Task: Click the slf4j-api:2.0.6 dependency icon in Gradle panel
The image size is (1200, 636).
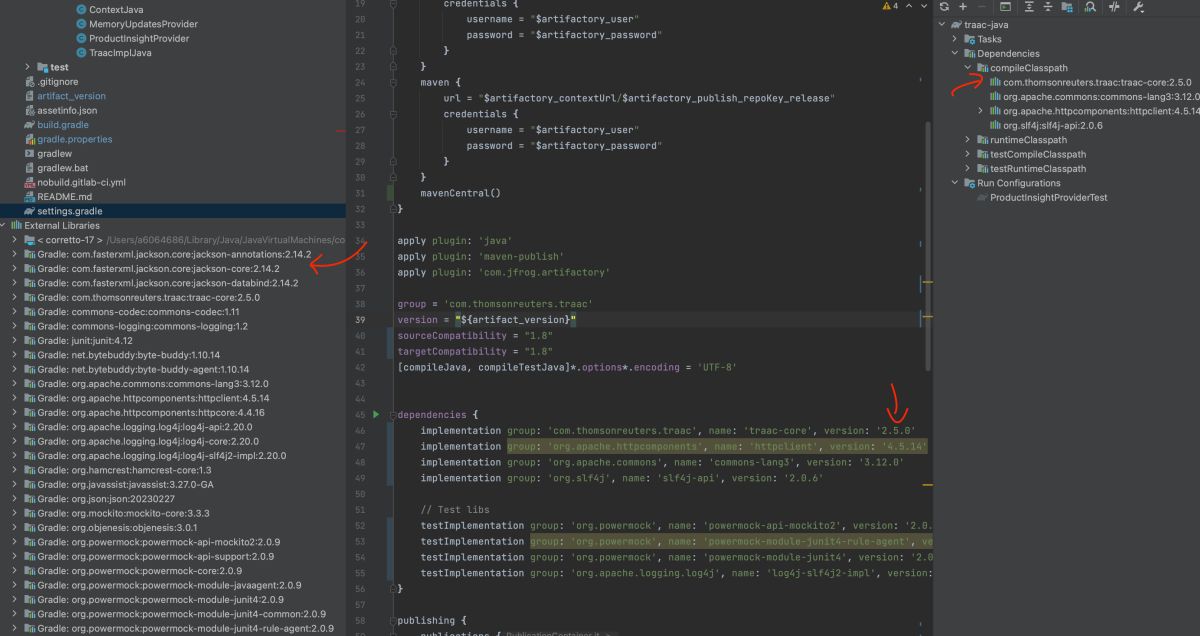Action: [x=994, y=125]
